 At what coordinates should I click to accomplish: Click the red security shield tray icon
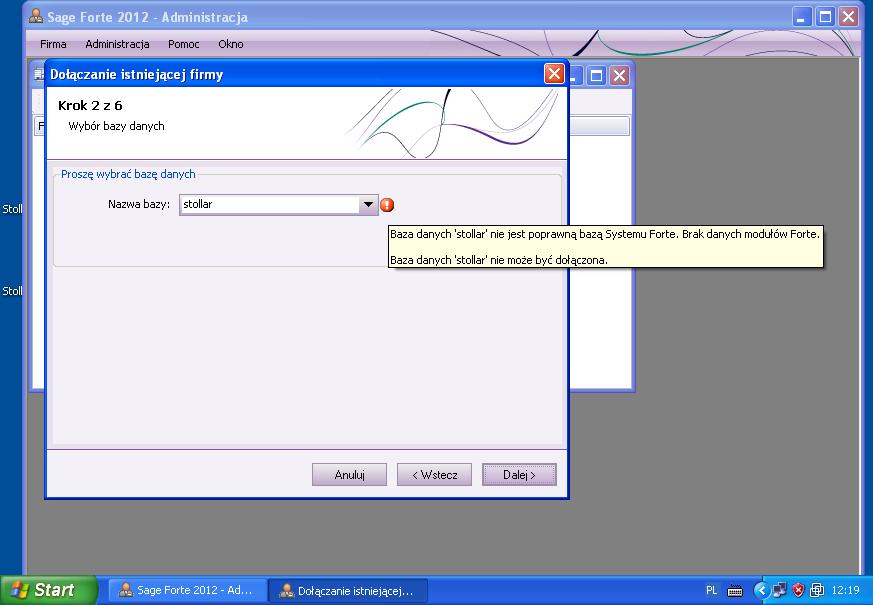coord(798,590)
